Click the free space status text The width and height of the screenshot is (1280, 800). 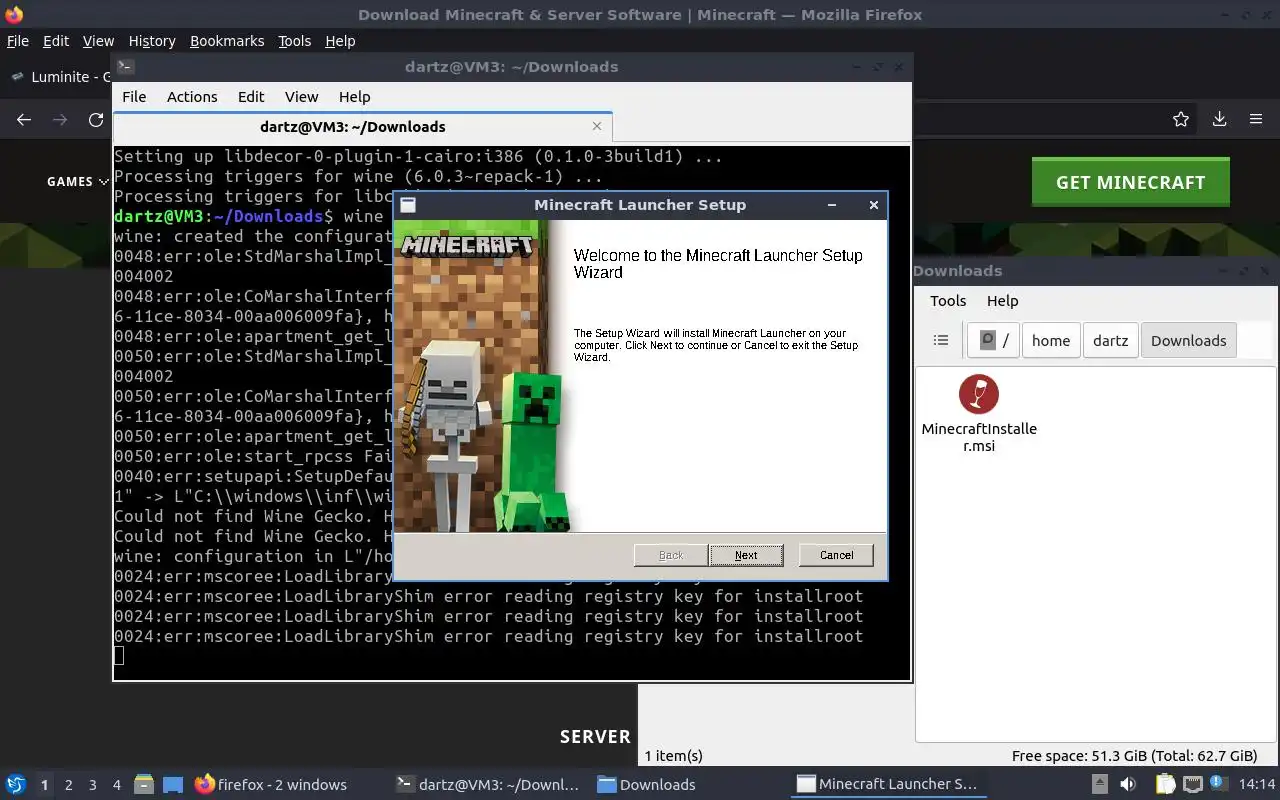pyautogui.click(x=1134, y=756)
